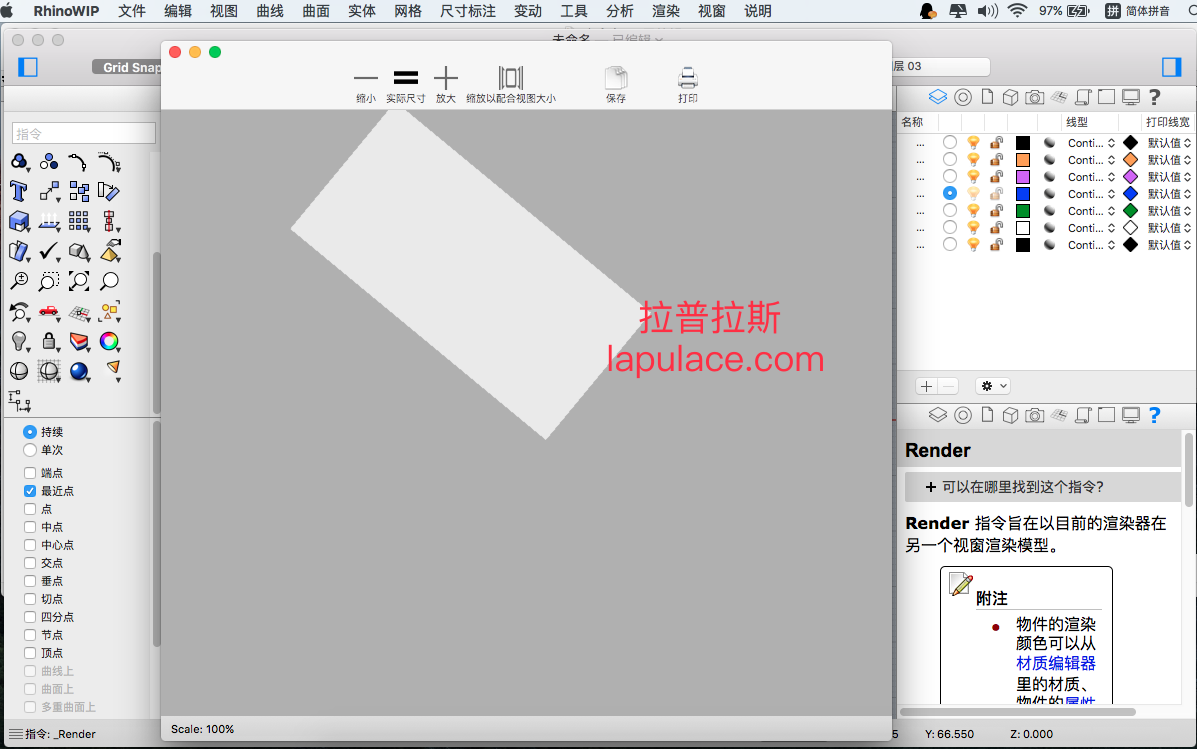
Task: Open the gear options dropdown below layers
Action: click(993, 386)
